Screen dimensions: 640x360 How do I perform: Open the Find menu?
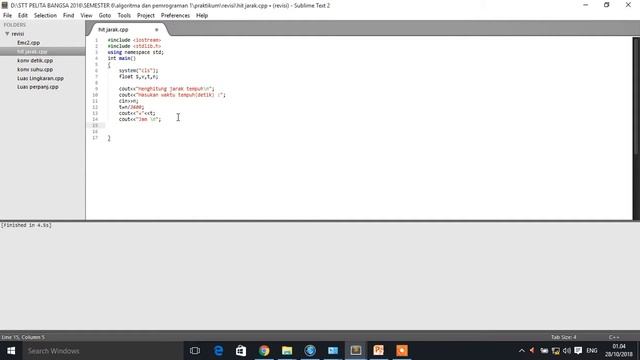coord(69,16)
